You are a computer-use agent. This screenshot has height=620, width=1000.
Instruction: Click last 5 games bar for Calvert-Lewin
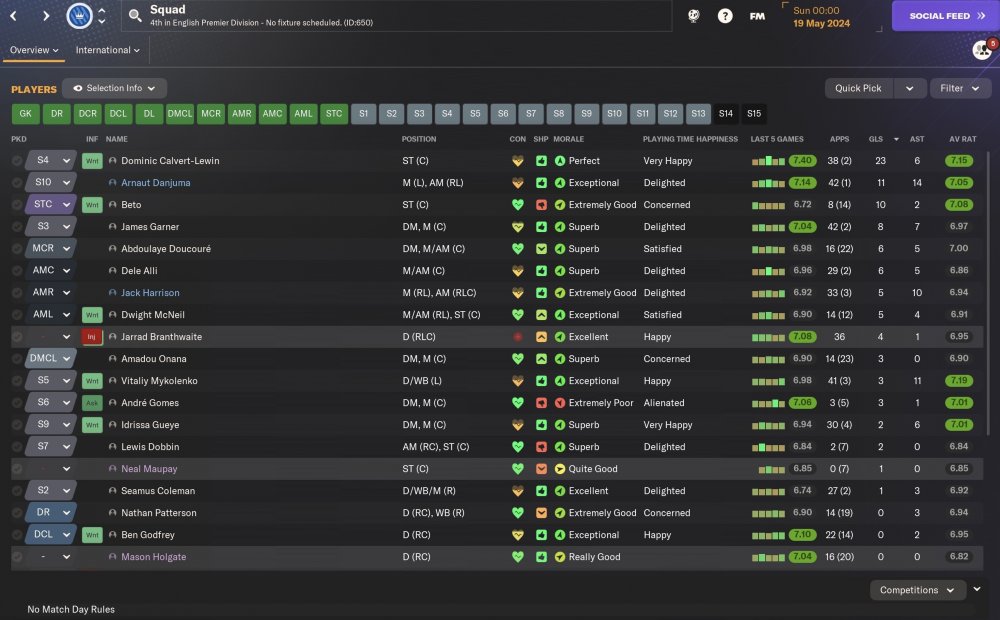tap(768, 161)
